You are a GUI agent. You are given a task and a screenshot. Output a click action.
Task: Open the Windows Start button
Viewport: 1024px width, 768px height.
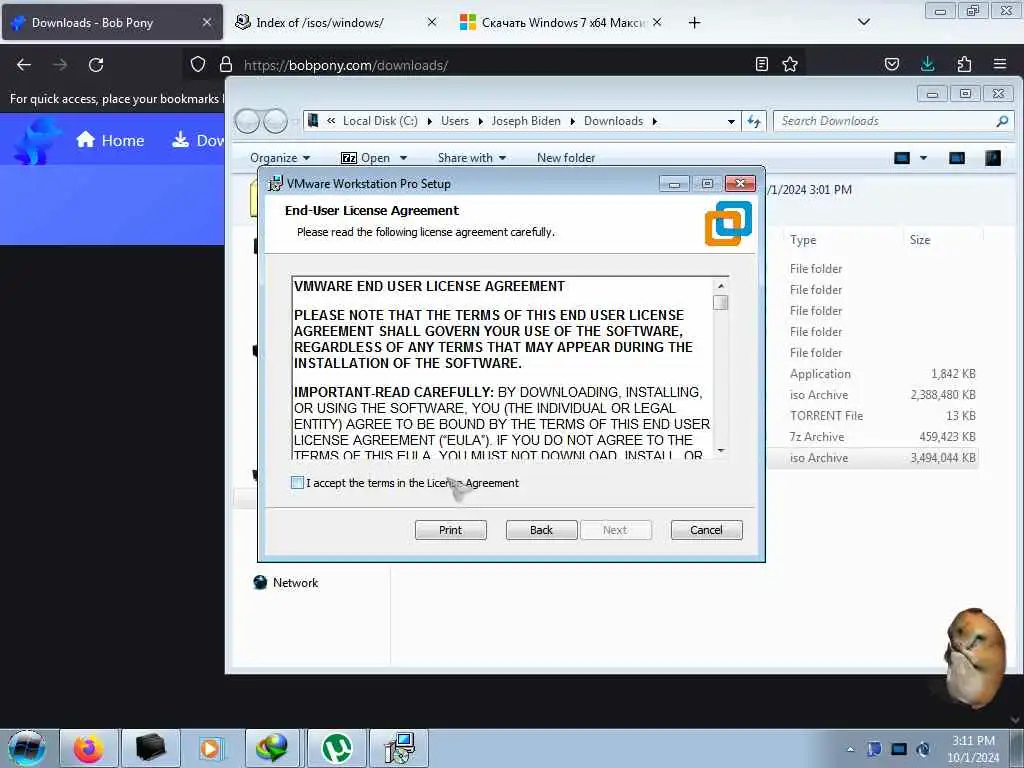tap(27, 748)
